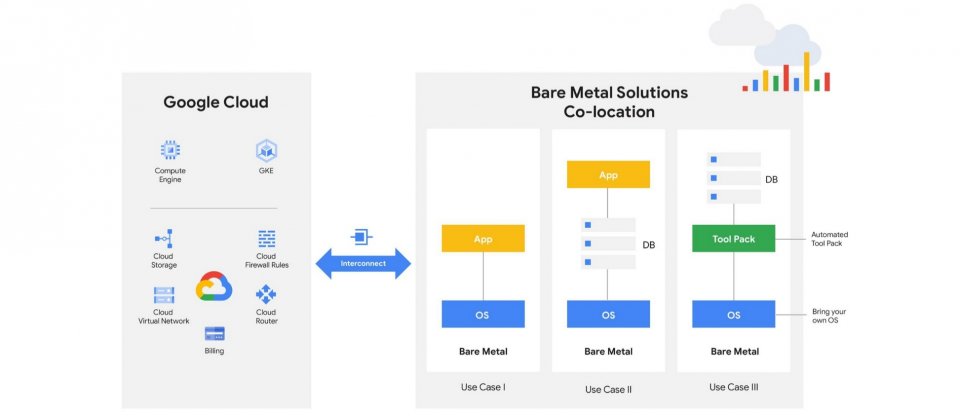
Task: Select the Cloud Firewall Rules icon
Action: (x=266, y=239)
